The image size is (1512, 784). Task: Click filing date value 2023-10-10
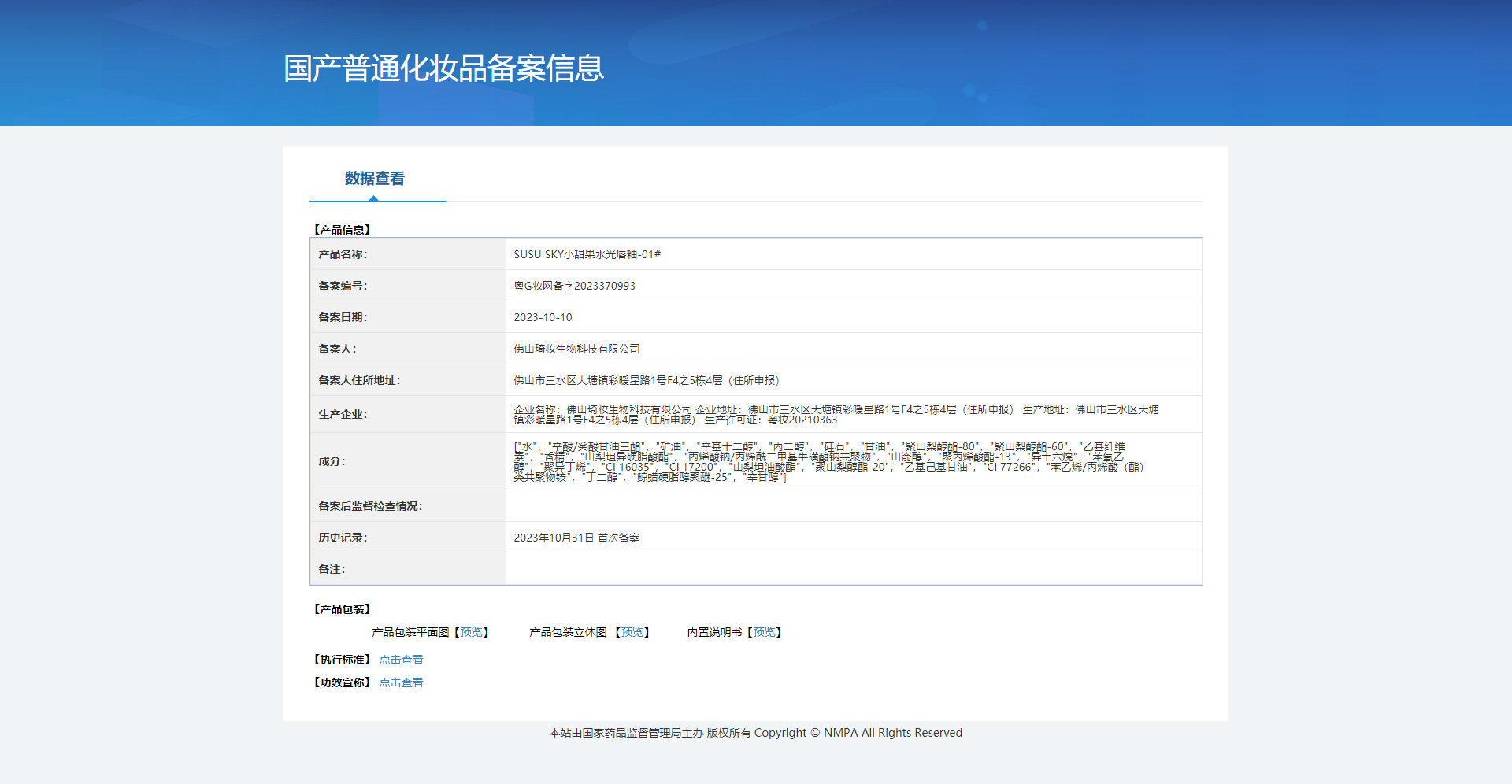pyautogui.click(x=543, y=317)
